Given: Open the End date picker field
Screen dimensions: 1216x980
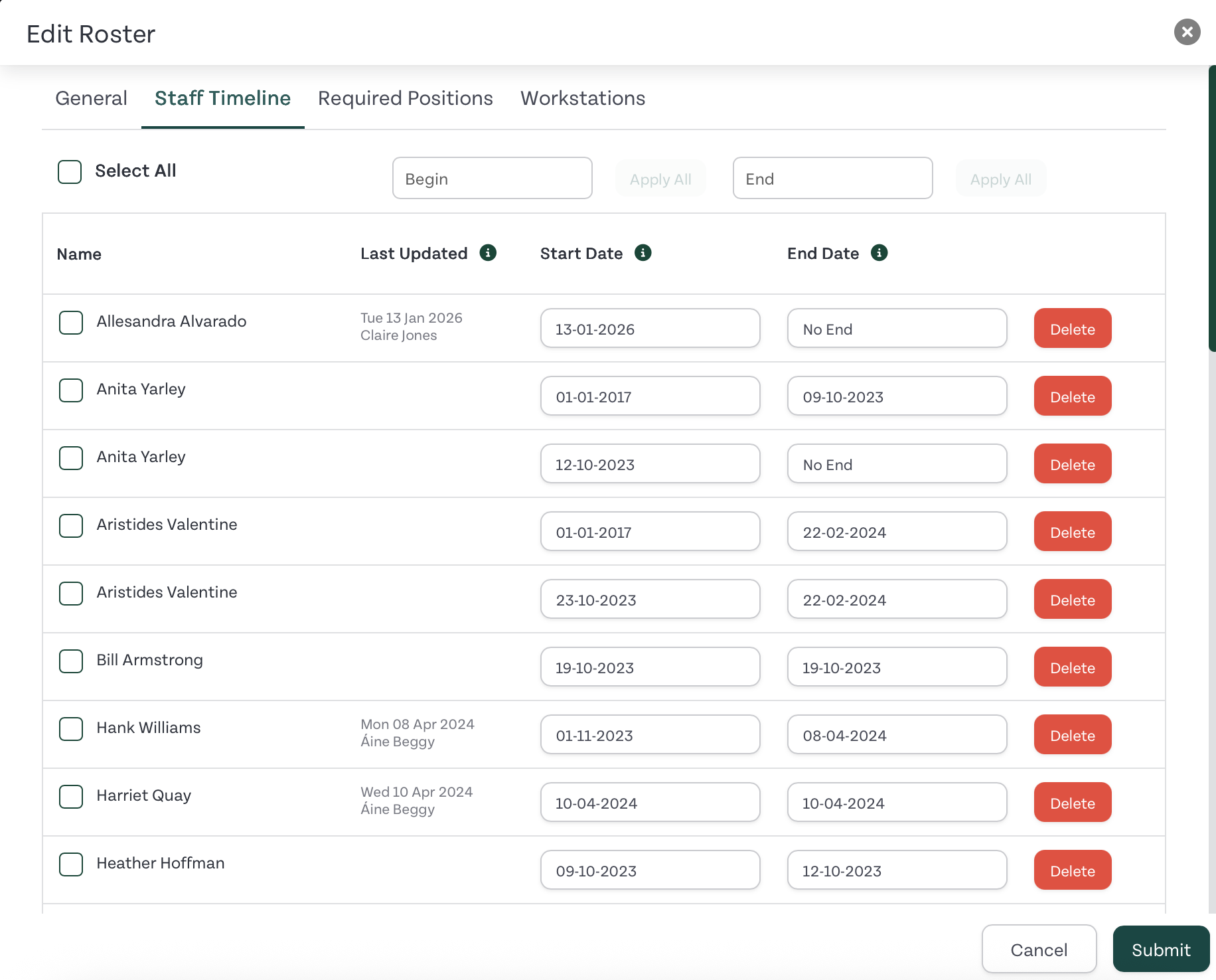Looking at the screenshot, I should [832, 179].
